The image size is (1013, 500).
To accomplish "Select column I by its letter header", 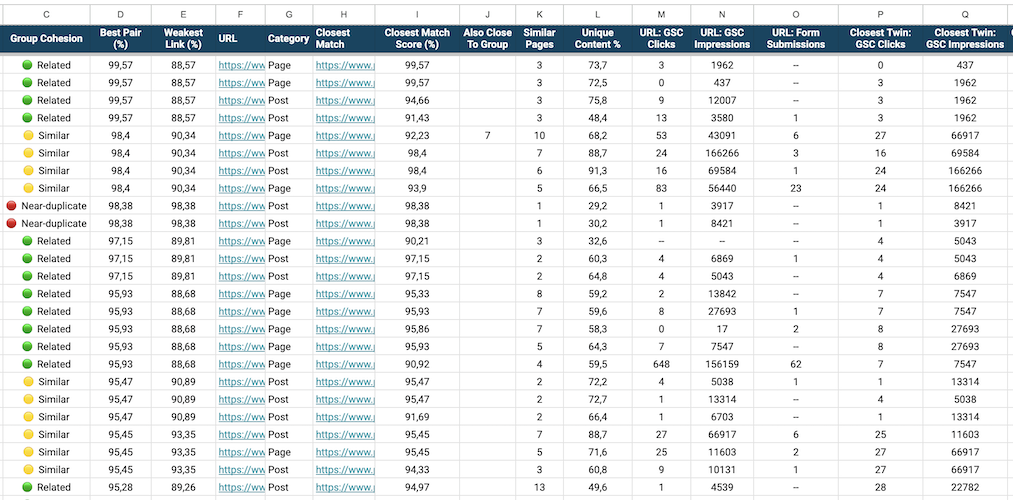I will coord(417,14).
